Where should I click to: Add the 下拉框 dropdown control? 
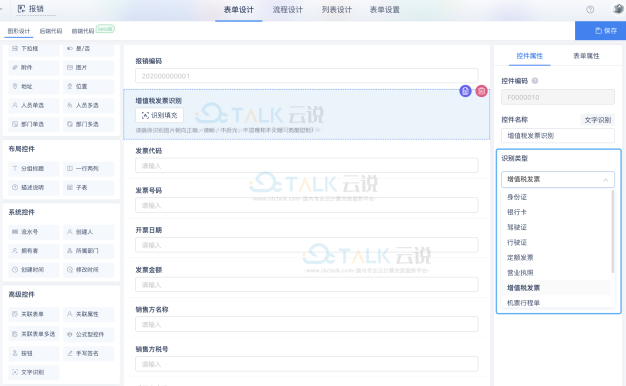tap(34, 49)
